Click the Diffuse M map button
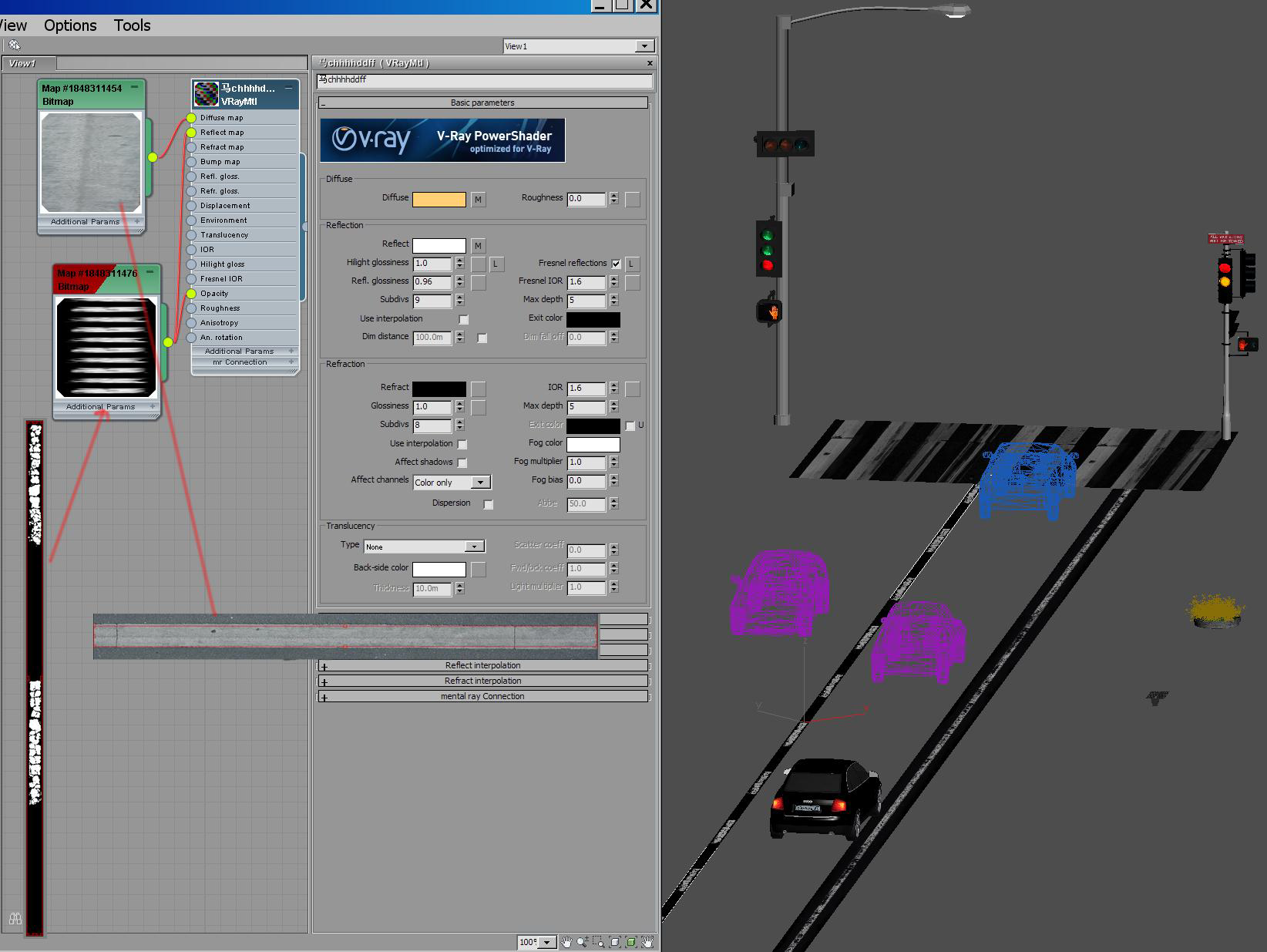1267x952 pixels. pyautogui.click(x=478, y=200)
